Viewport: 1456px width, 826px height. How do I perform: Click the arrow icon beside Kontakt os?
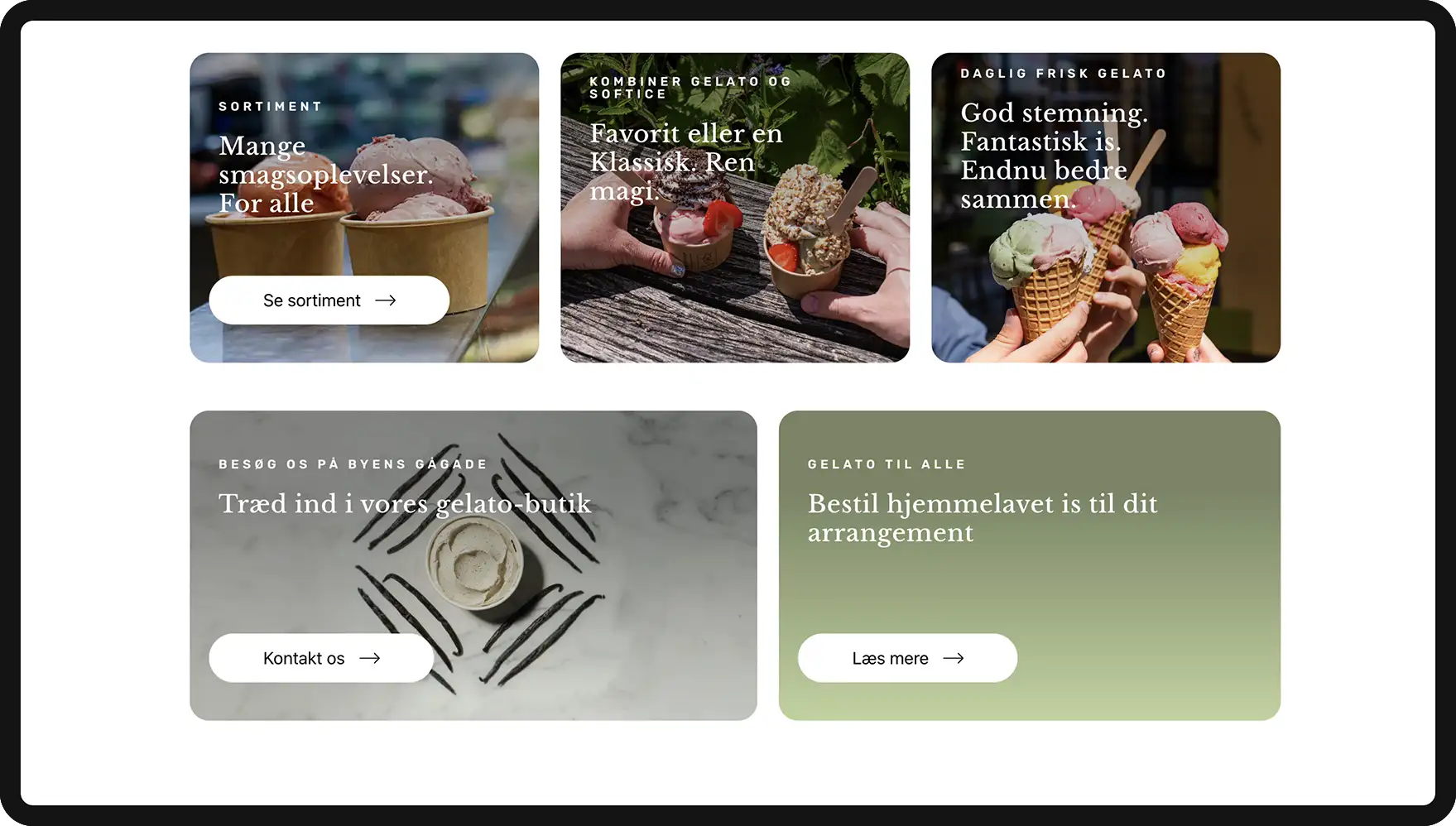coord(370,658)
